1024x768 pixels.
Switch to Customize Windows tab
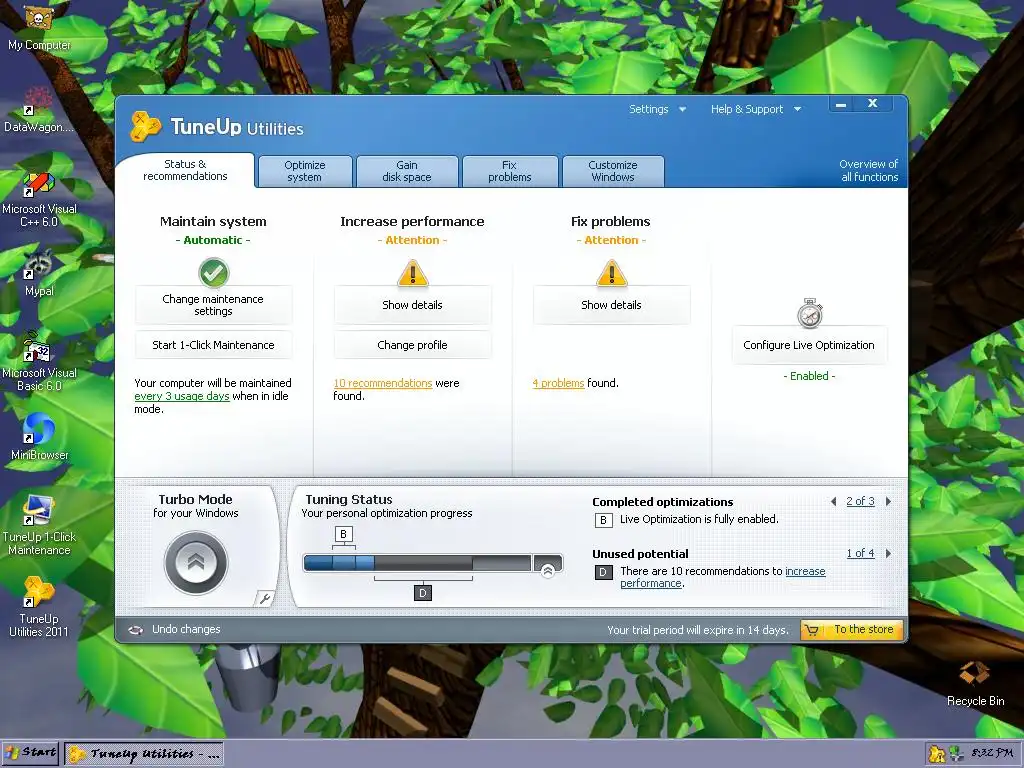pos(613,171)
